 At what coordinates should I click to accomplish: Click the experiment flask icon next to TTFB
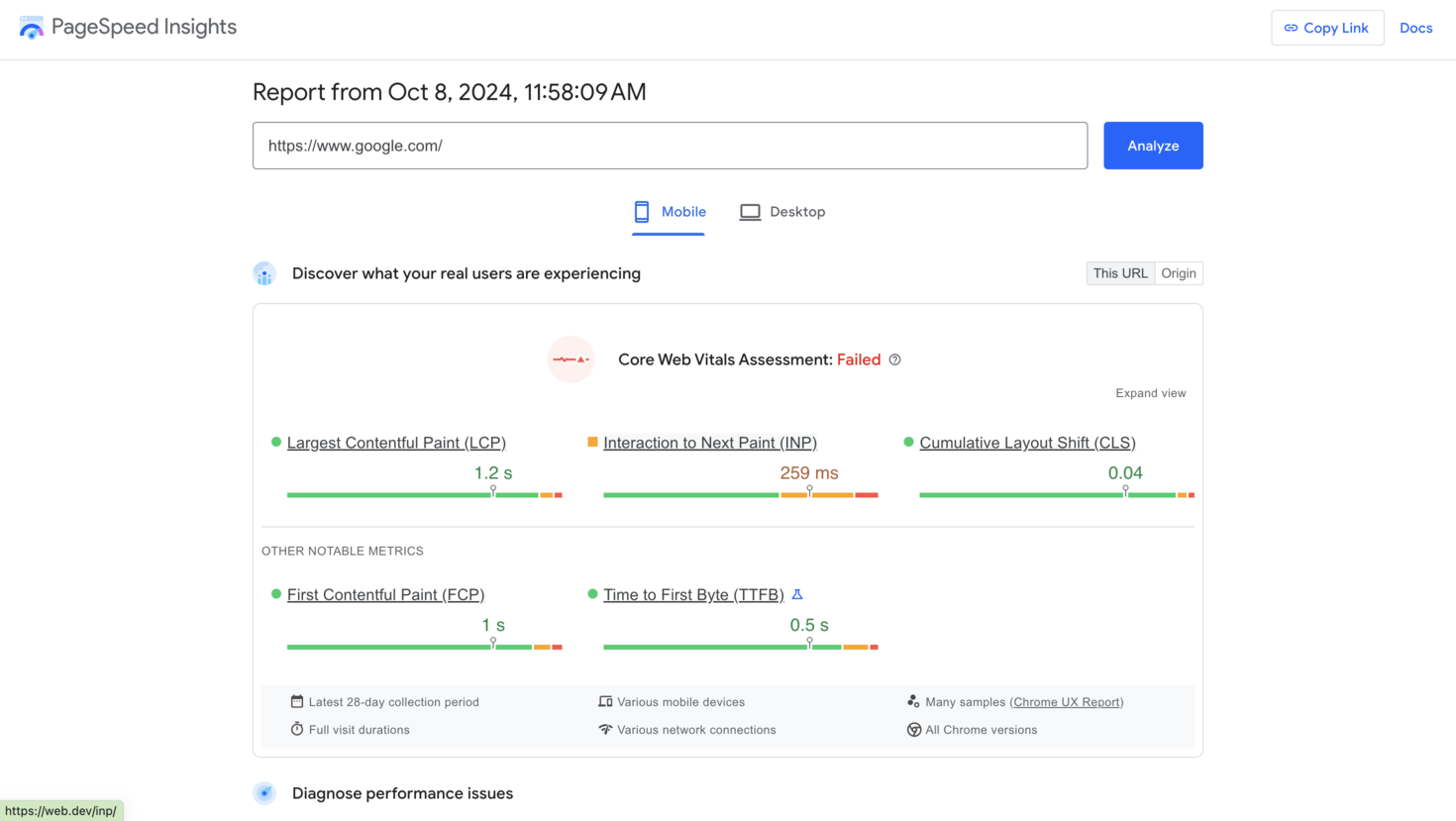pos(797,594)
